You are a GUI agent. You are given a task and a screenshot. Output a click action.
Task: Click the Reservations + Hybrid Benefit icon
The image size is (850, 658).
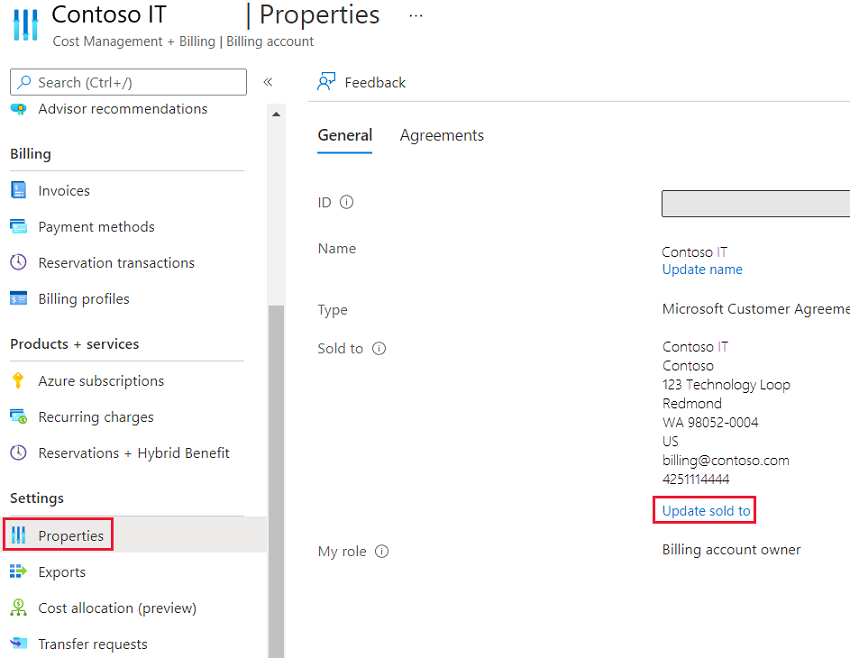[18, 452]
